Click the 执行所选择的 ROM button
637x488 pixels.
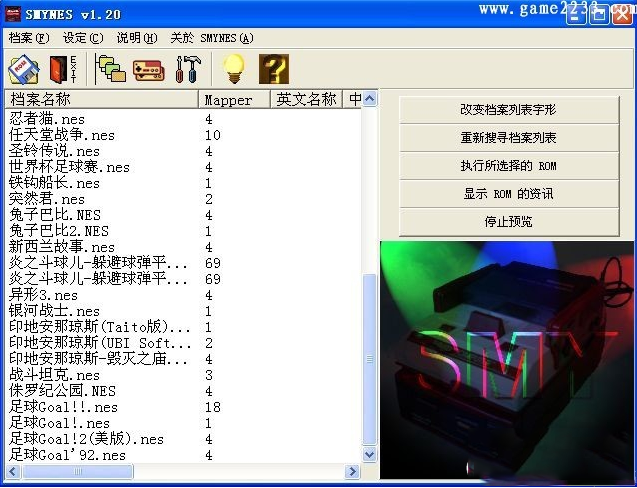[509, 166]
